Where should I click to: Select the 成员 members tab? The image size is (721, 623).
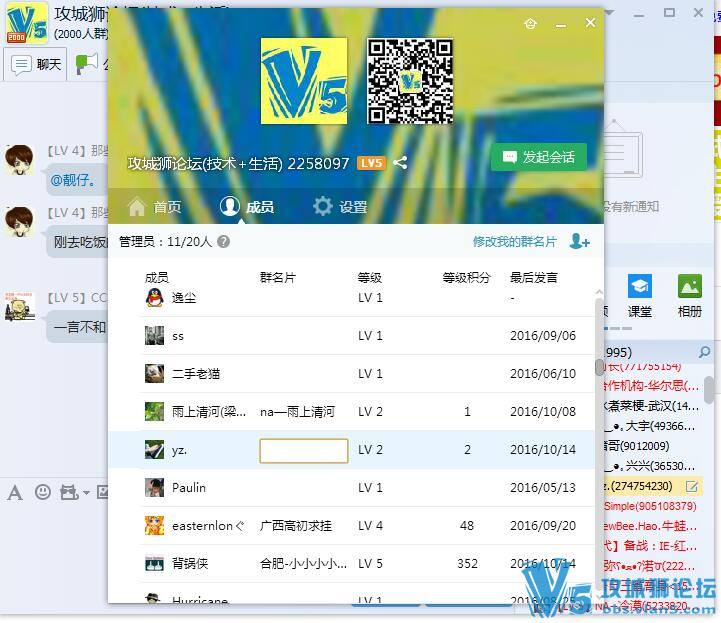coord(247,207)
